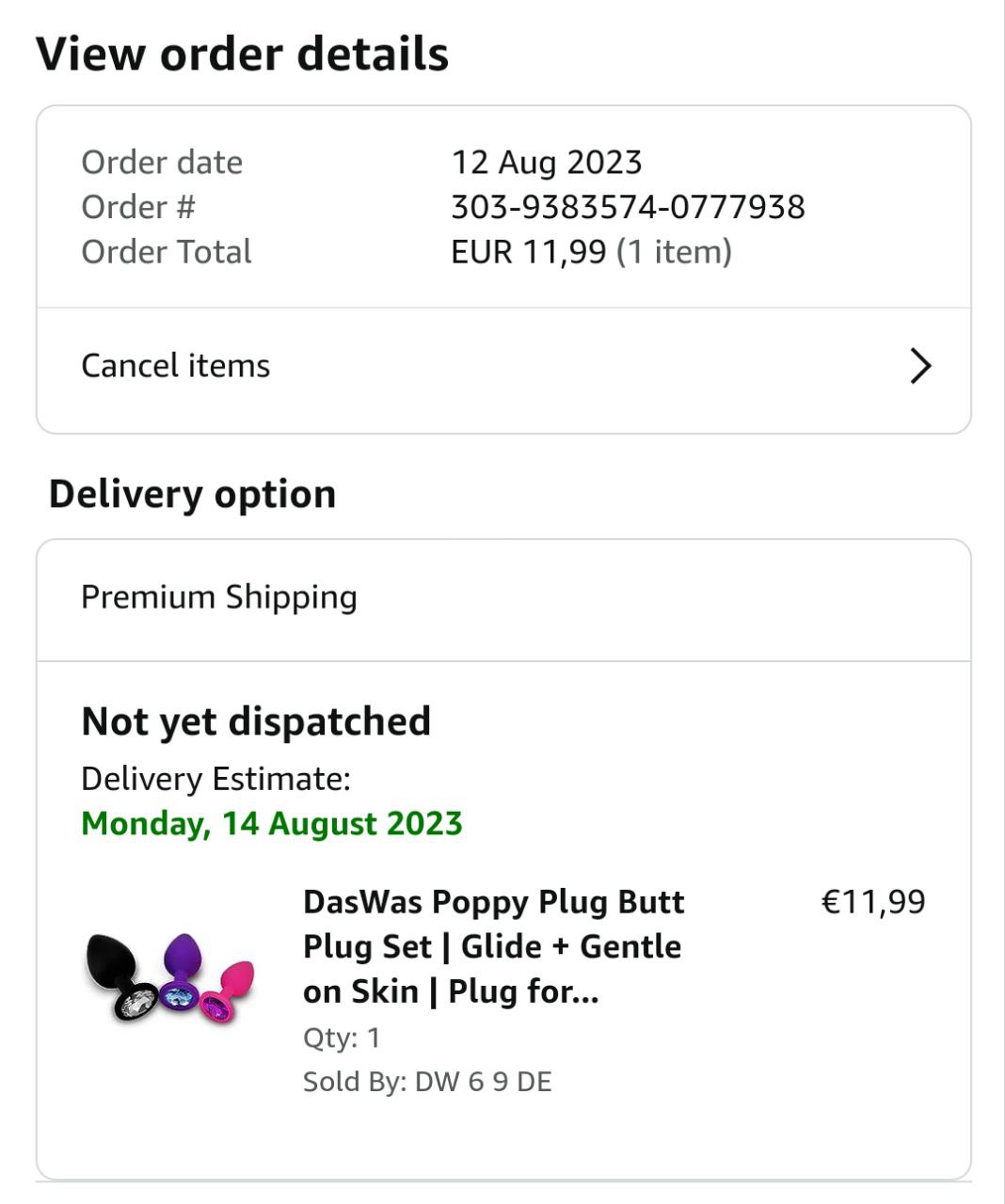Click the order number 303-9383574-0777938
This screenshot has width=1005, height=1204.
(x=628, y=207)
